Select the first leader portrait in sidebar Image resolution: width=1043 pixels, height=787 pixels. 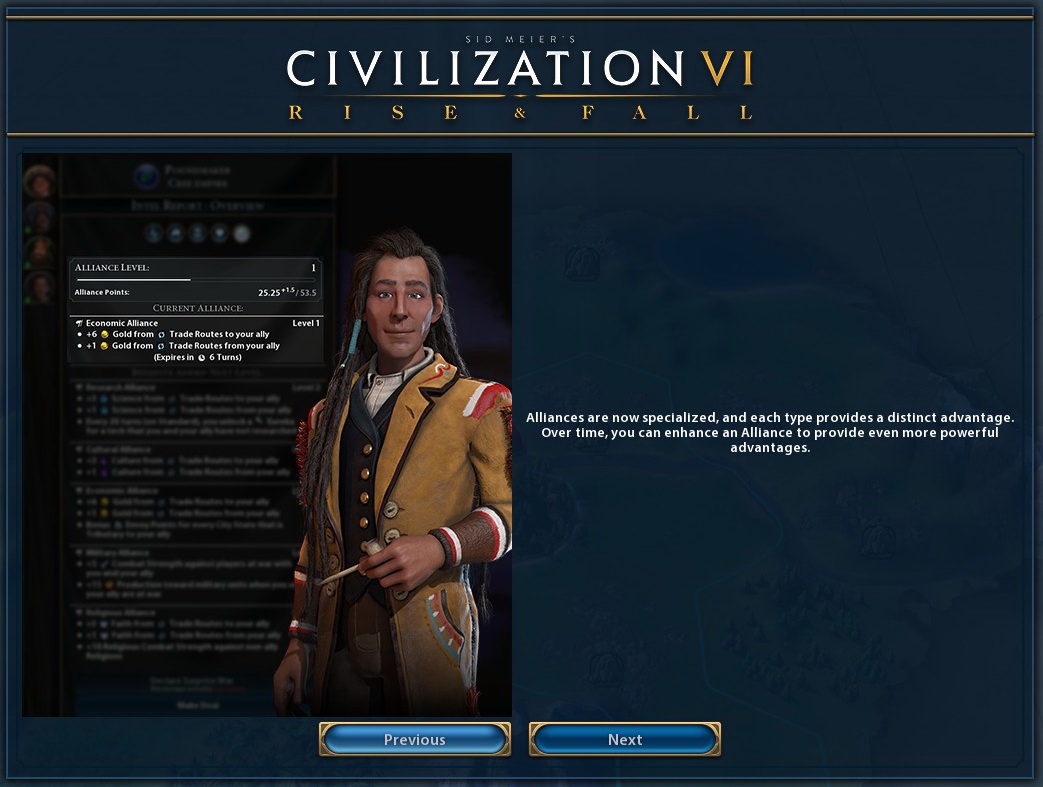[x=39, y=181]
